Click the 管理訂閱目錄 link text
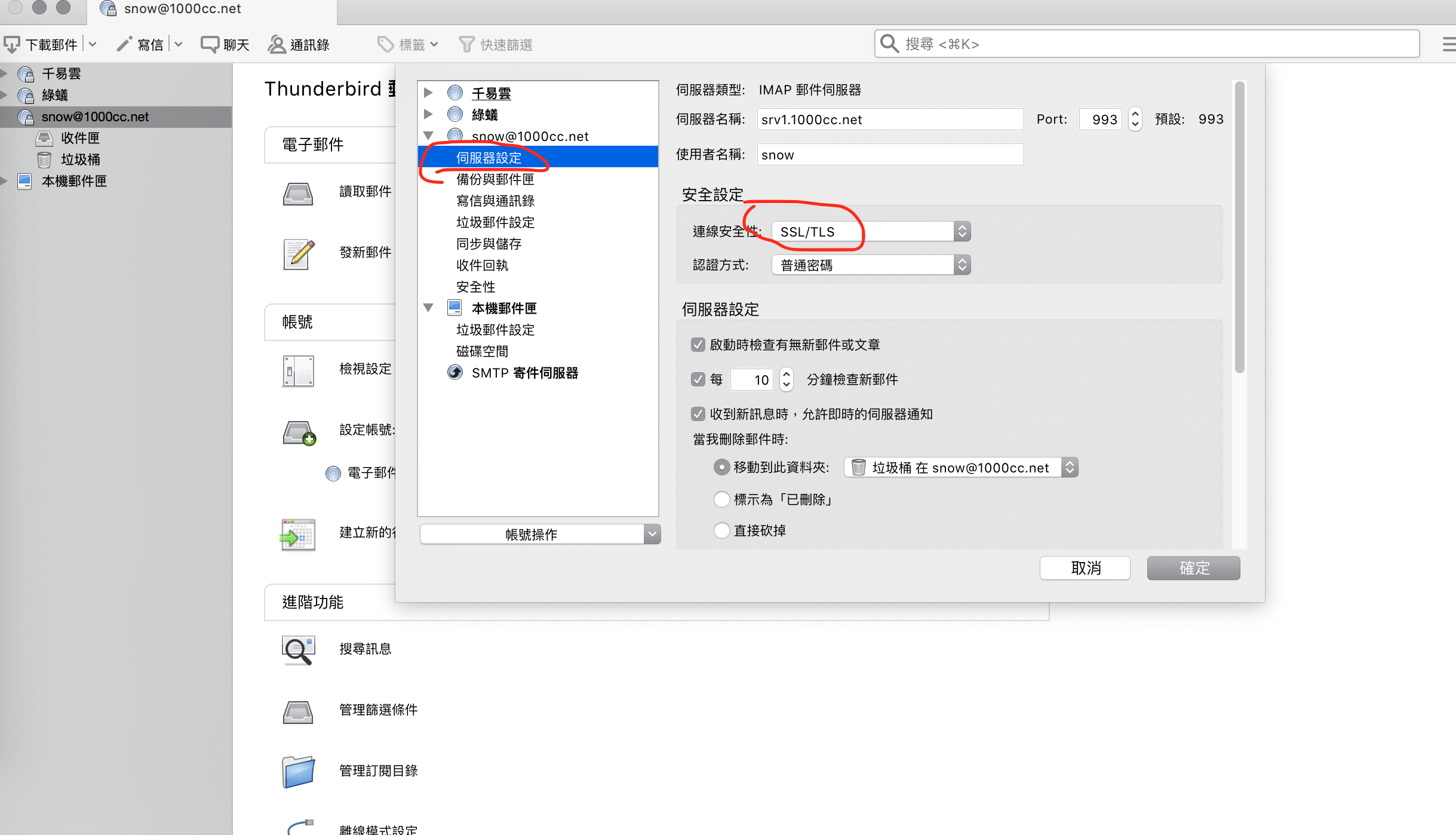The width and height of the screenshot is (1456, 835). (x=379, y=770)
